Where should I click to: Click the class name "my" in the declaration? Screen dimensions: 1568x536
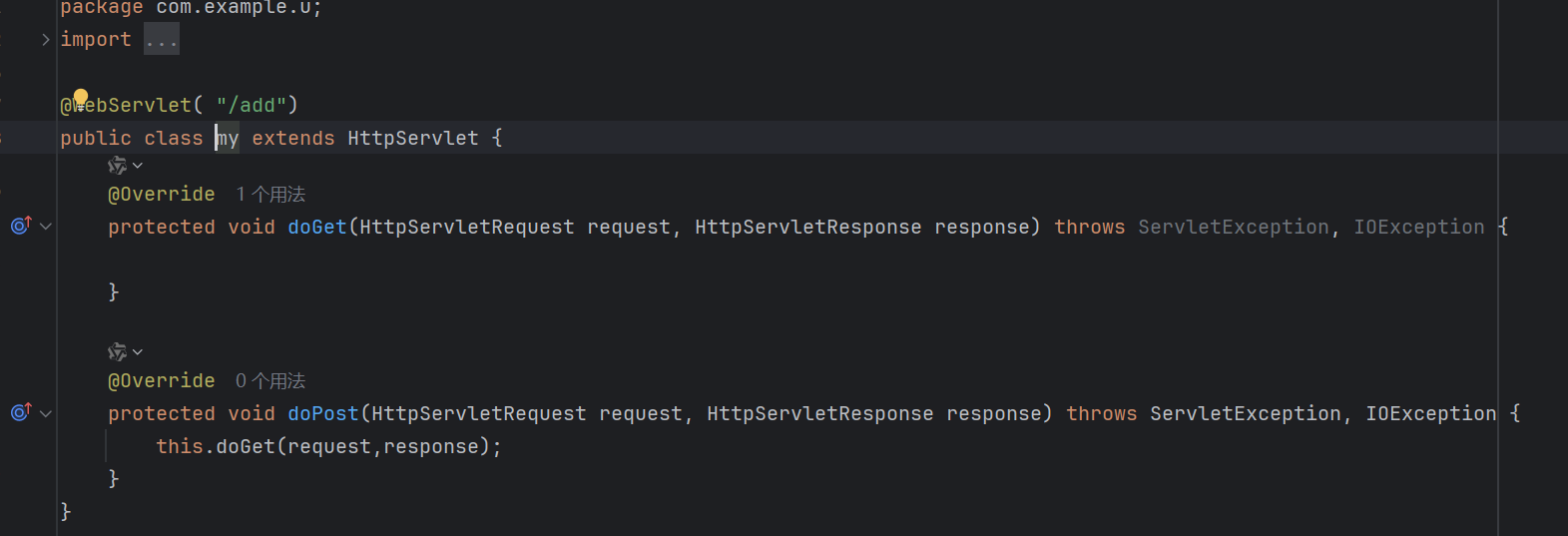(x=229, y=139)
